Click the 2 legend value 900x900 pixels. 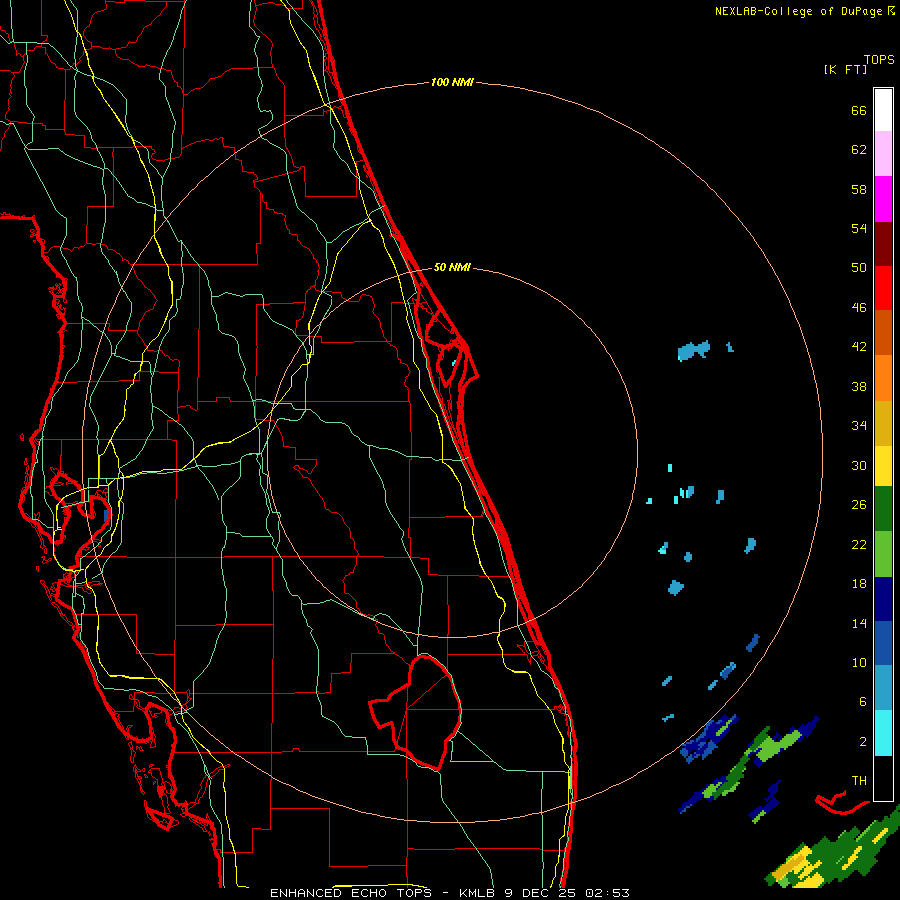tap(863, 742)
